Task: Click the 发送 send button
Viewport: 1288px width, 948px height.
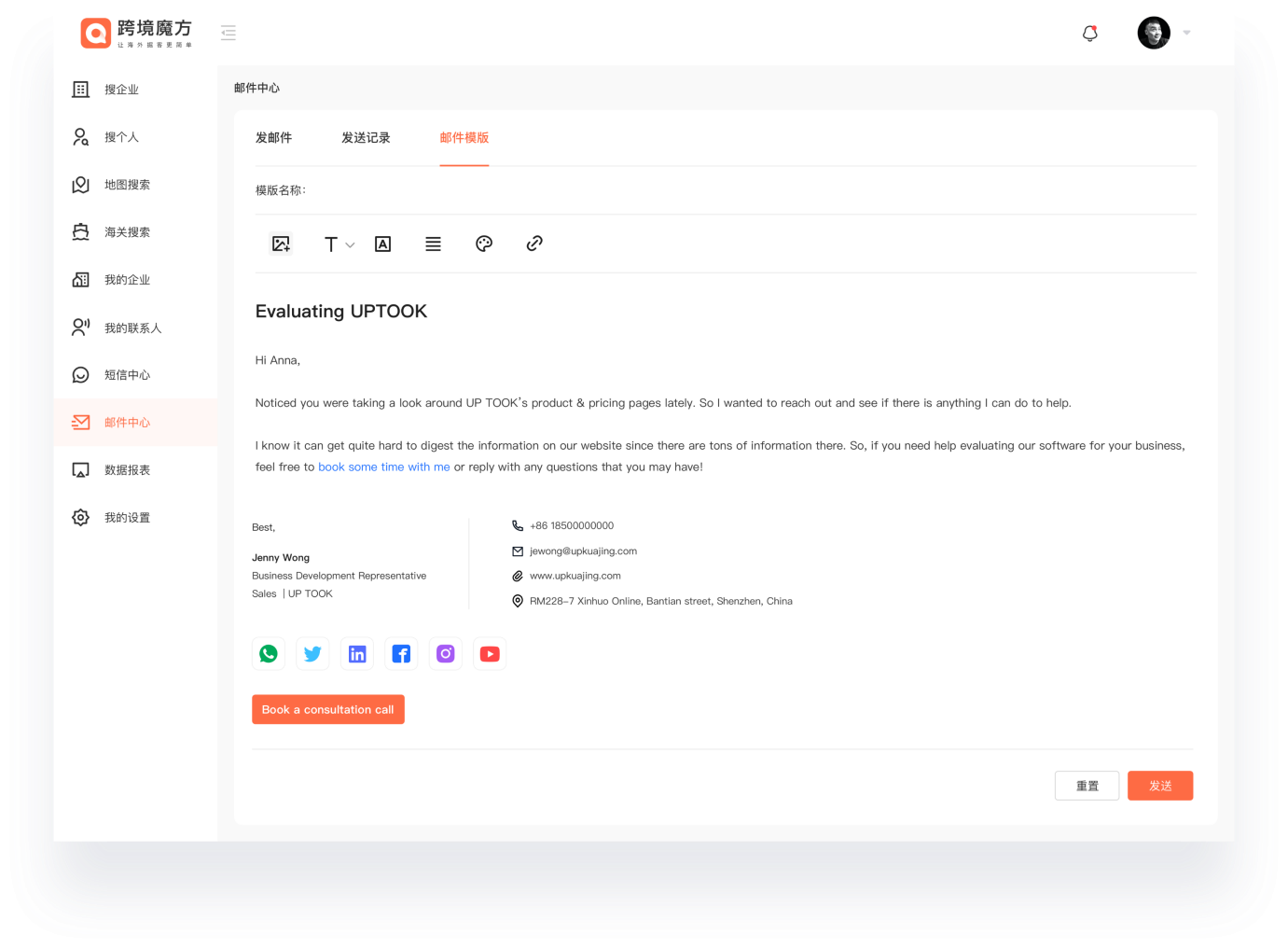Action: [x=1160, y=786]
